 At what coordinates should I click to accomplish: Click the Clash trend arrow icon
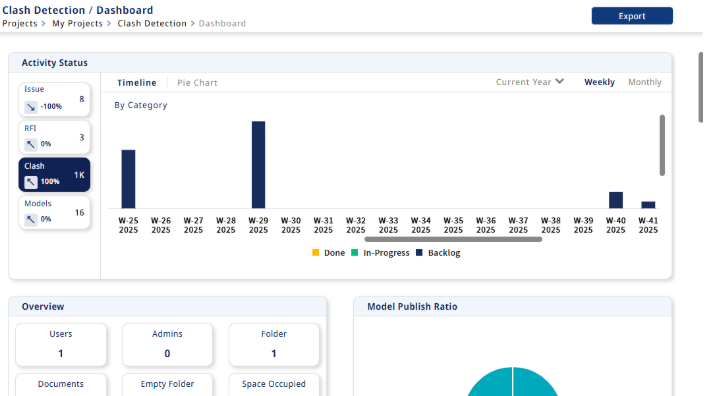(x=31, y=182)
